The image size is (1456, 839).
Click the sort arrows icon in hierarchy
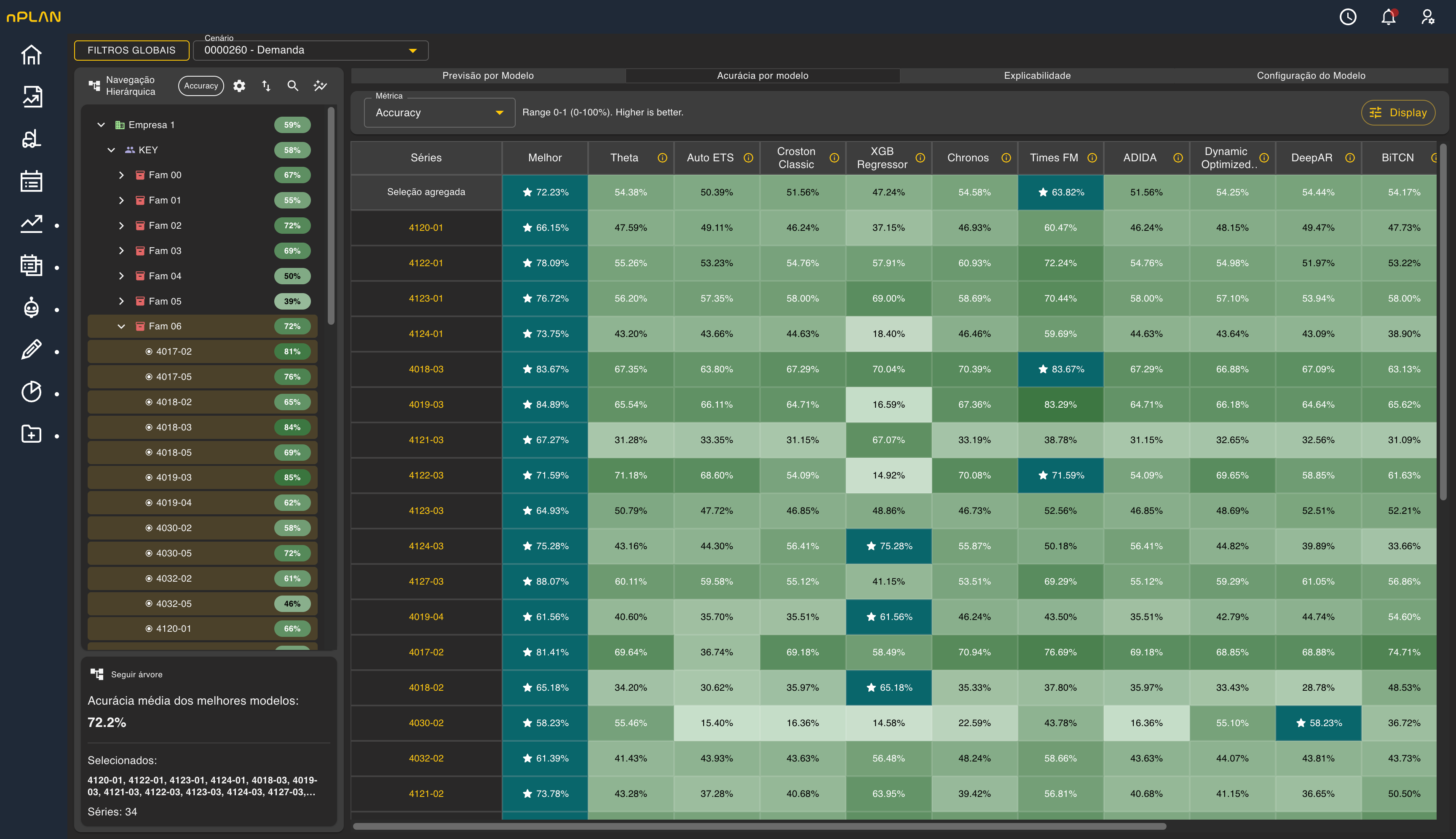[266, 86]
